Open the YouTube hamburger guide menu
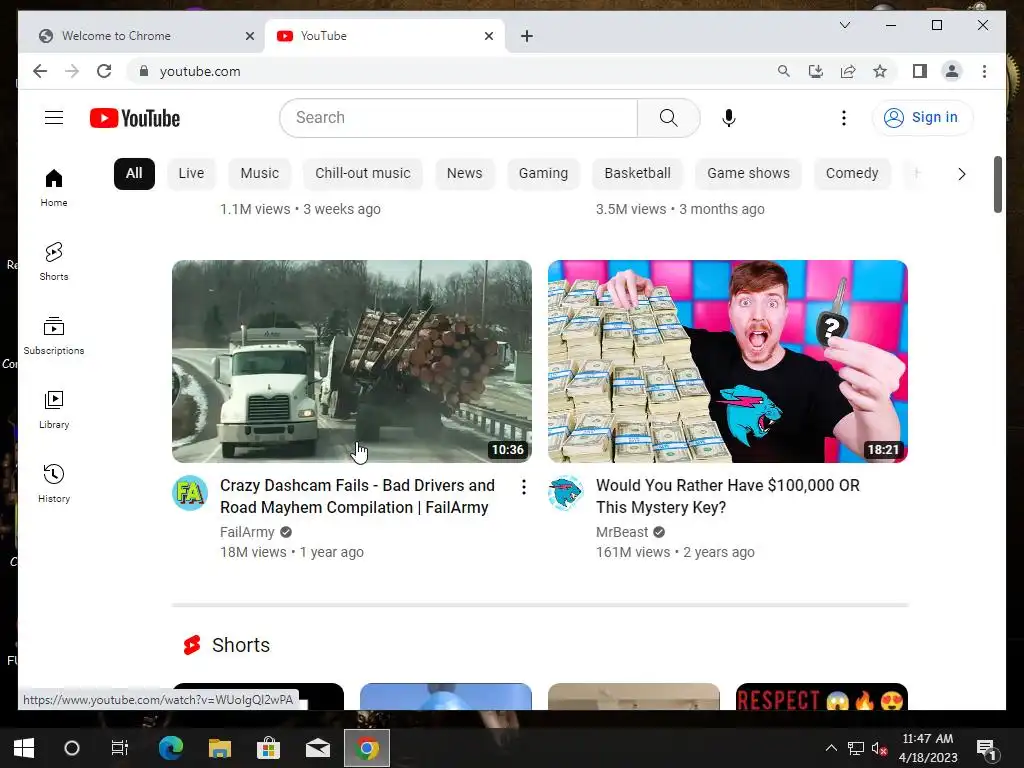The width and height of the screenshot is (1024, 768). [x=54, y=118]
